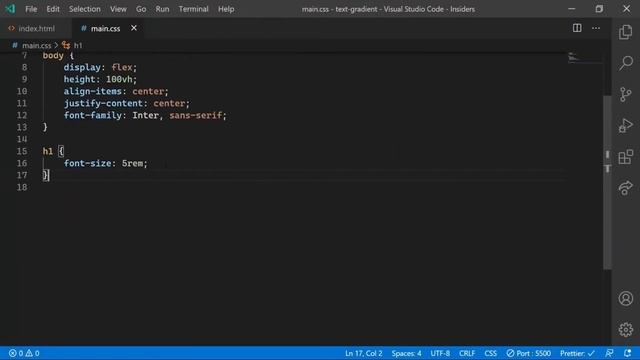This screenshot has height=360, width=640.
Task: Click the display: flex declaration
Action: (100, 67)
